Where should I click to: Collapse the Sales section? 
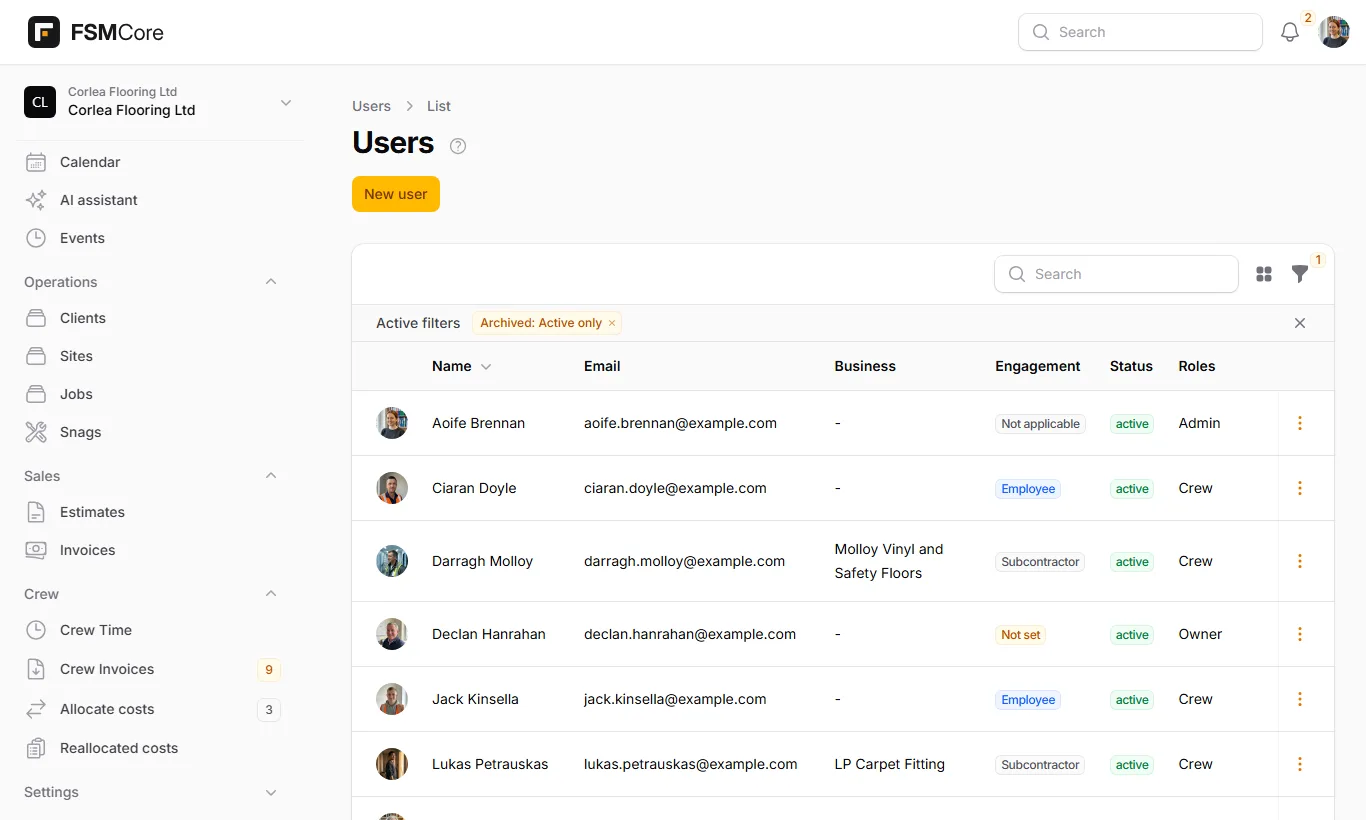271,476
